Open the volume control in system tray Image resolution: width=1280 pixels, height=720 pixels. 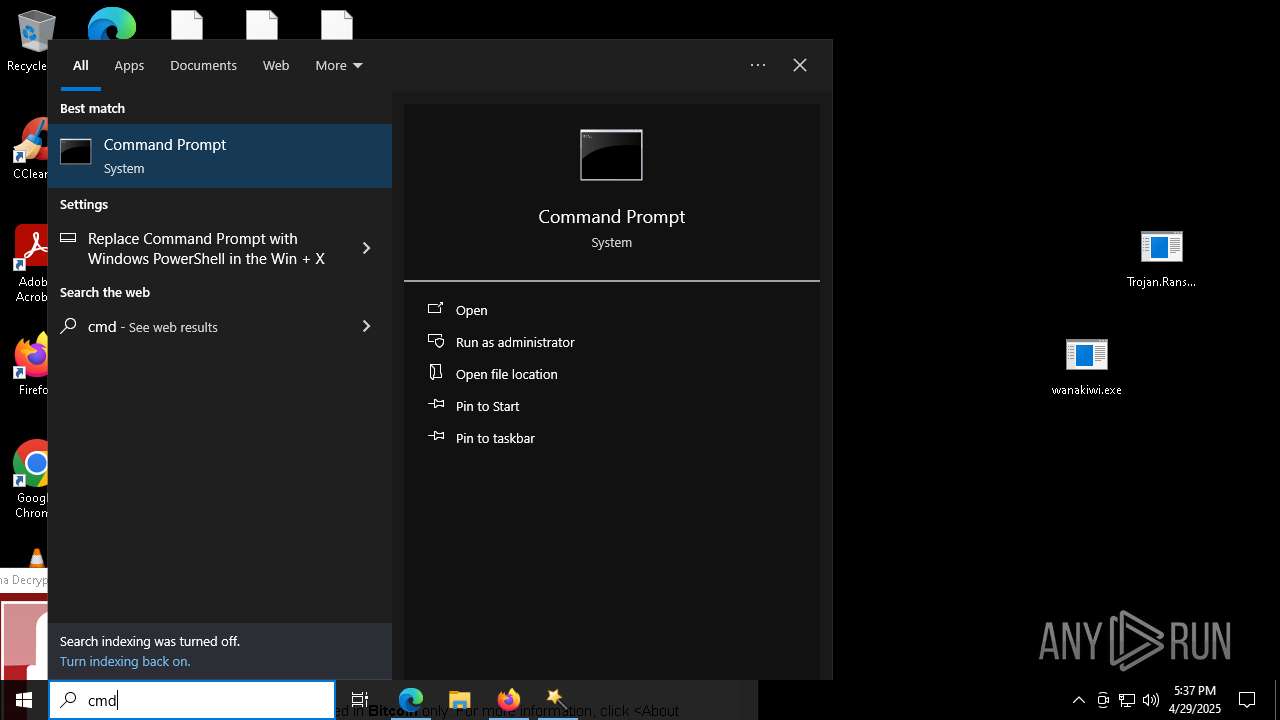pyautogui.click(x=1151, y=700)
